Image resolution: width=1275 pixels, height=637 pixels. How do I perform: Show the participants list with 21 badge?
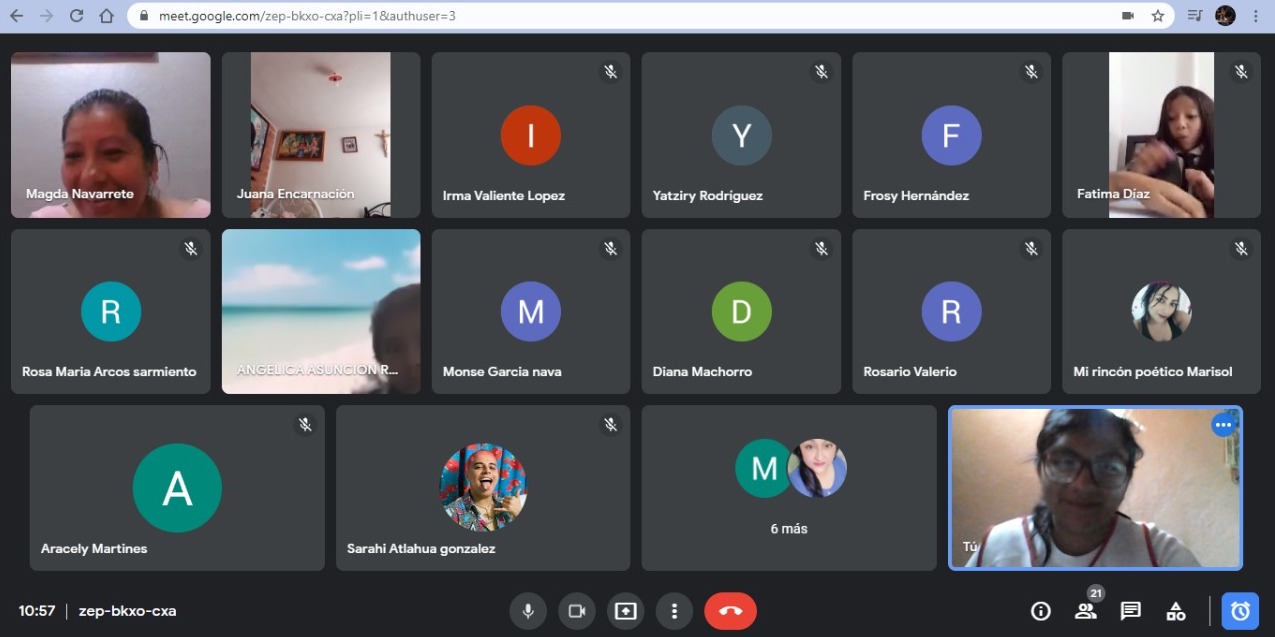point(1085,611)
